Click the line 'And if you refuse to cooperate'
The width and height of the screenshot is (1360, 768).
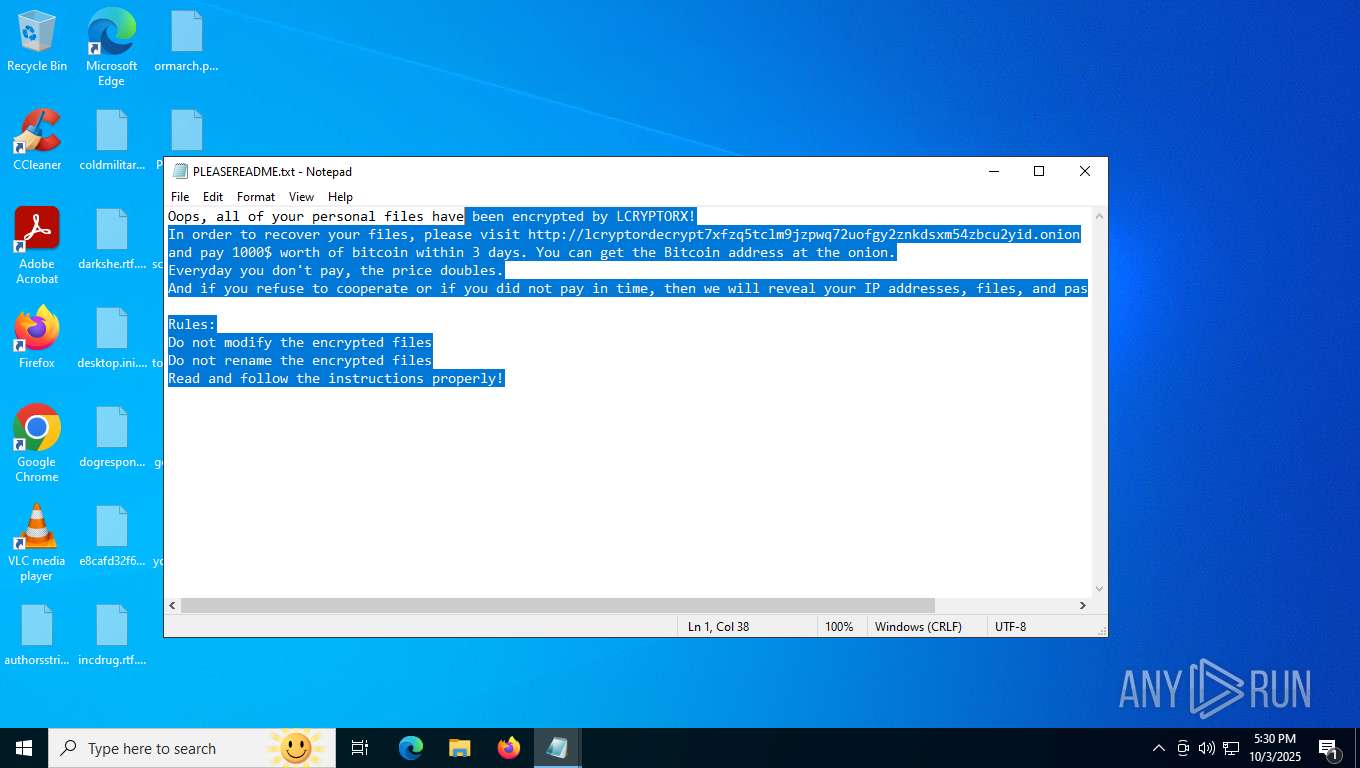[628, 288]
